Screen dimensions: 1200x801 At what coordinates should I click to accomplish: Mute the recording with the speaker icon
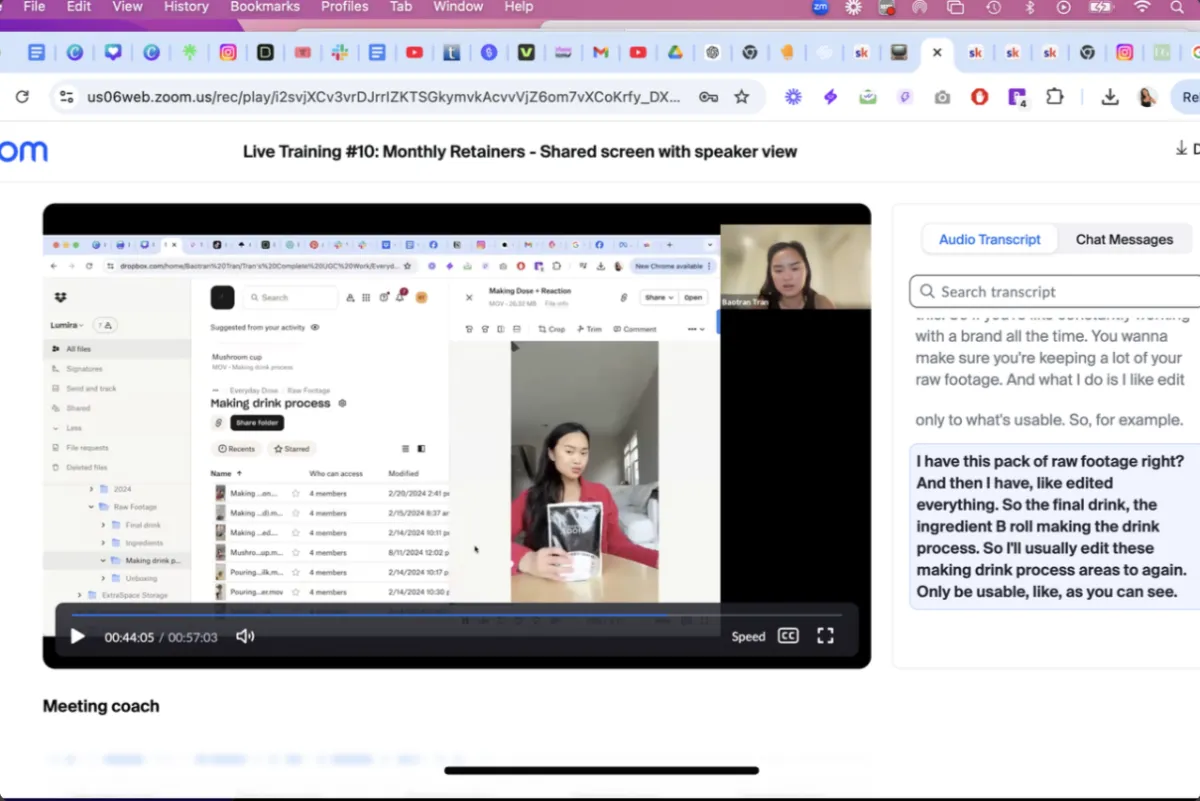pos(245,636)
